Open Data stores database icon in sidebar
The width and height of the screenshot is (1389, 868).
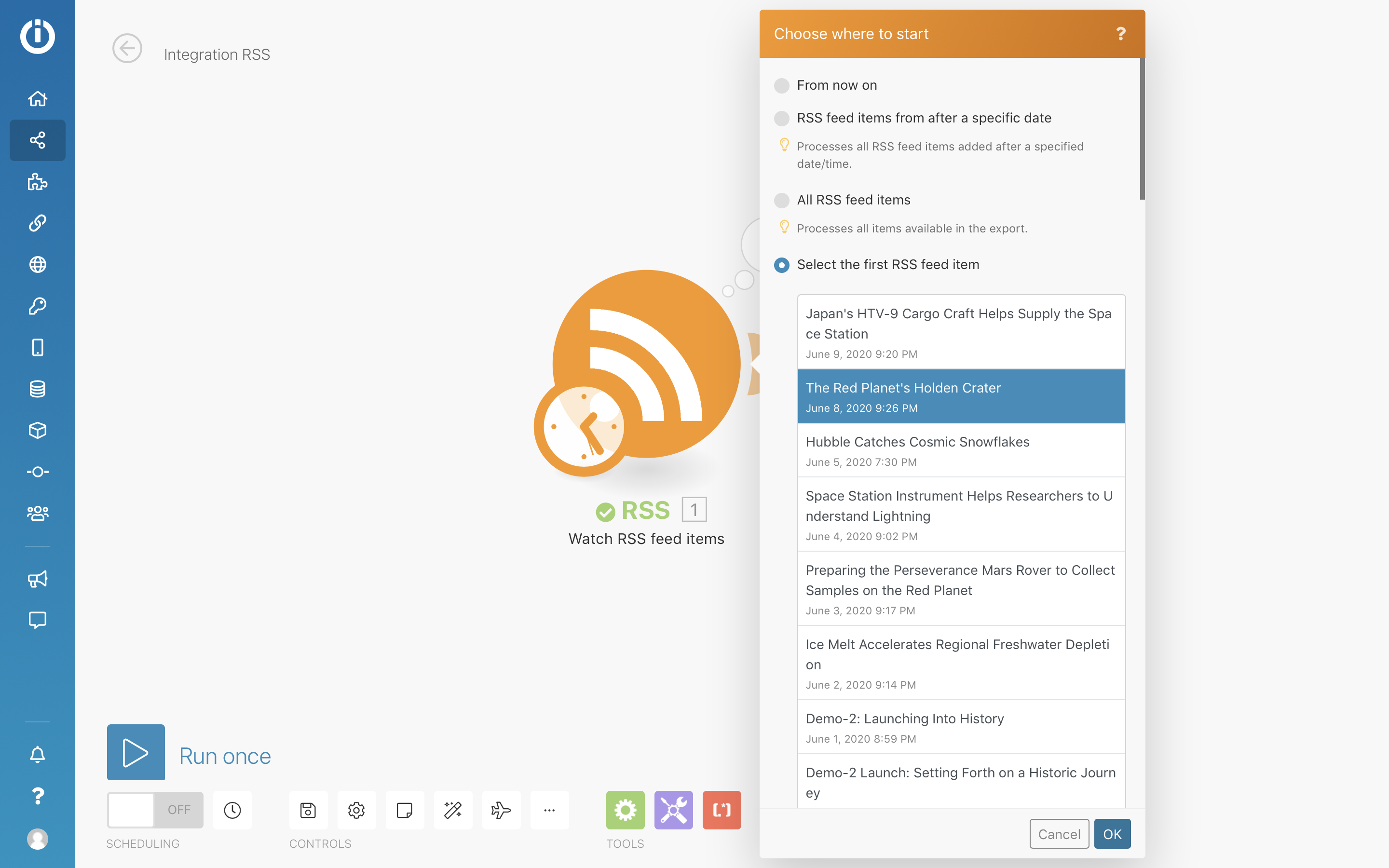coord(37,389)
